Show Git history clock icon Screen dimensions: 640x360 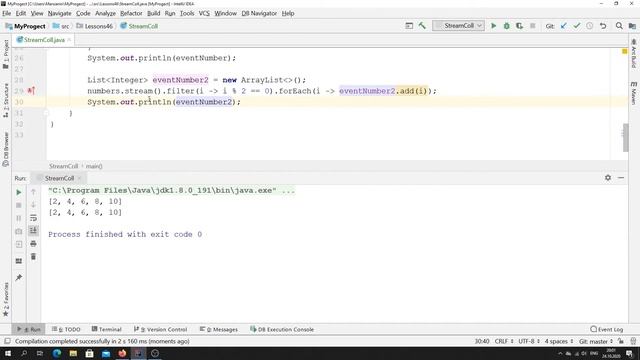pos(590,26)
